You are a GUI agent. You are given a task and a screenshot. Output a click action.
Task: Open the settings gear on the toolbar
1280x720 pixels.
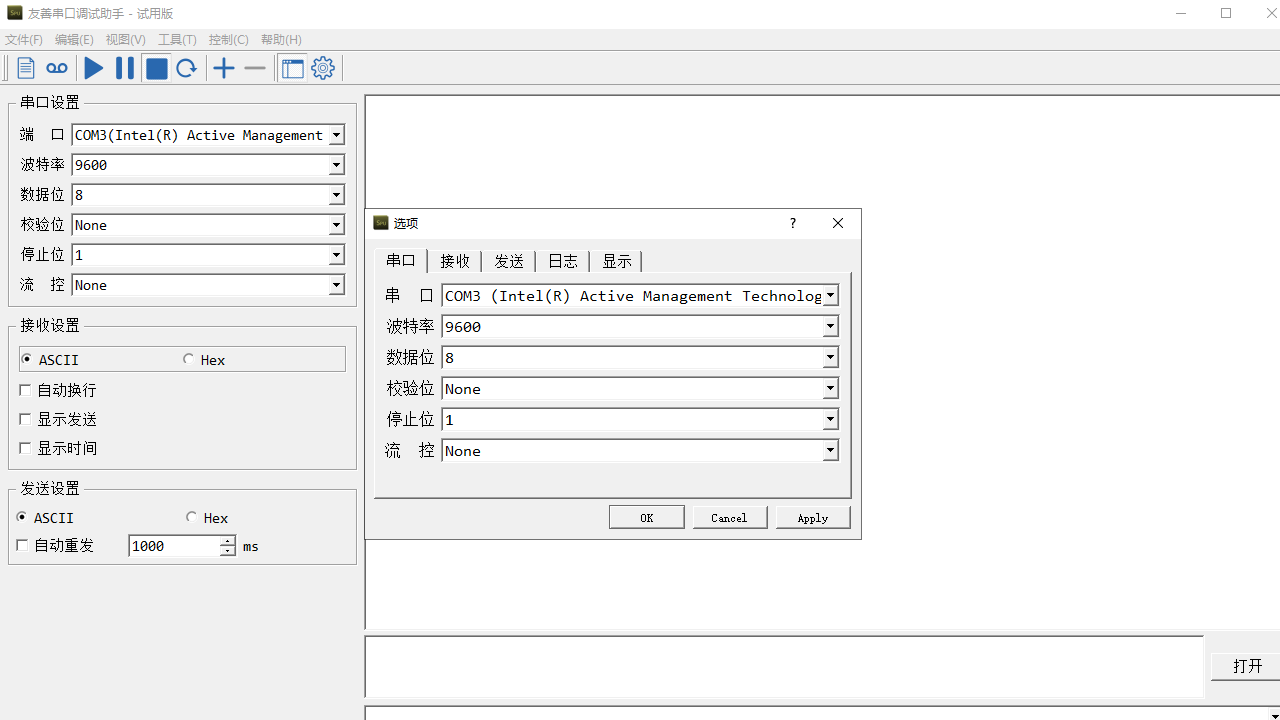coord(322,68)
